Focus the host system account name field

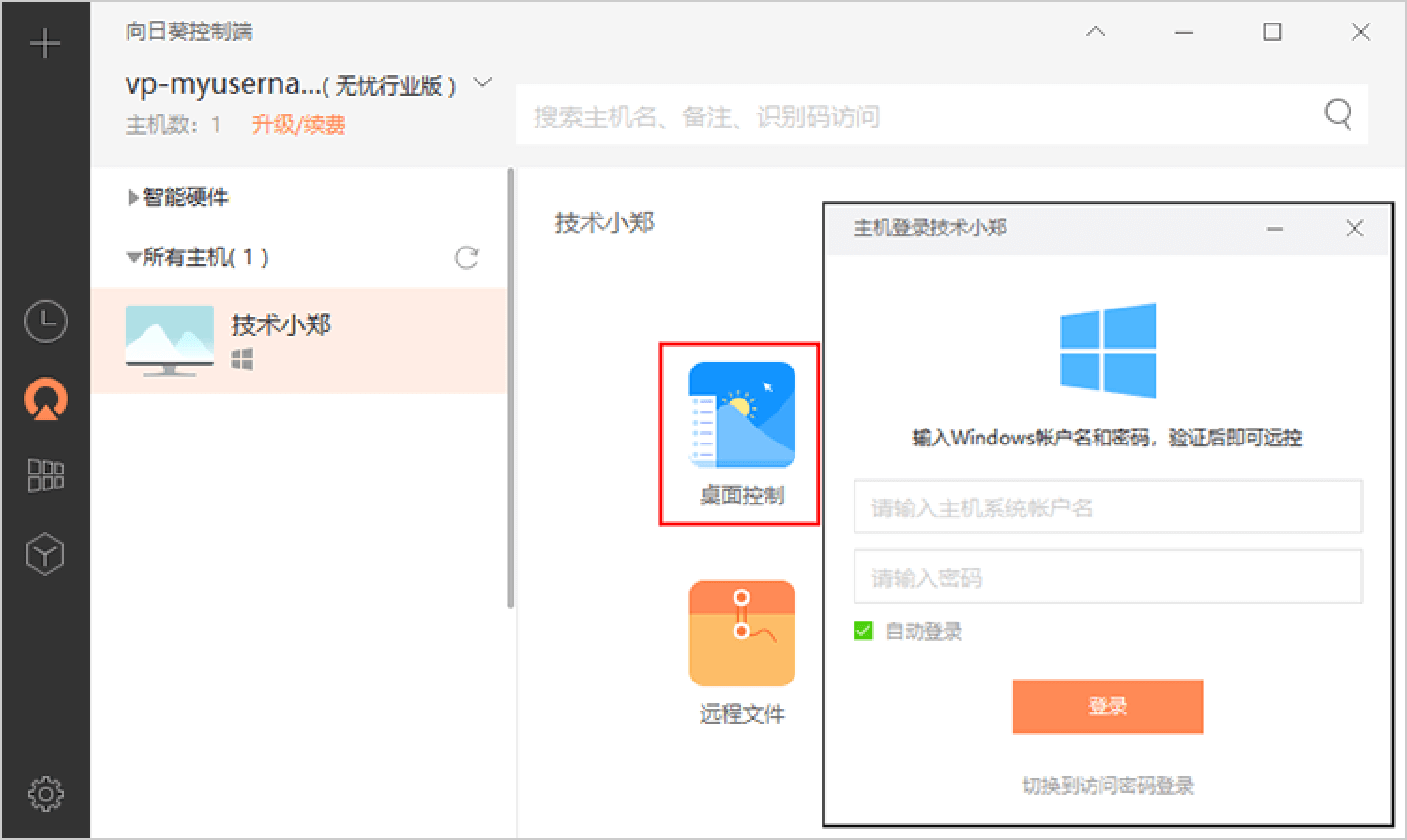[x=1108, y=507]
